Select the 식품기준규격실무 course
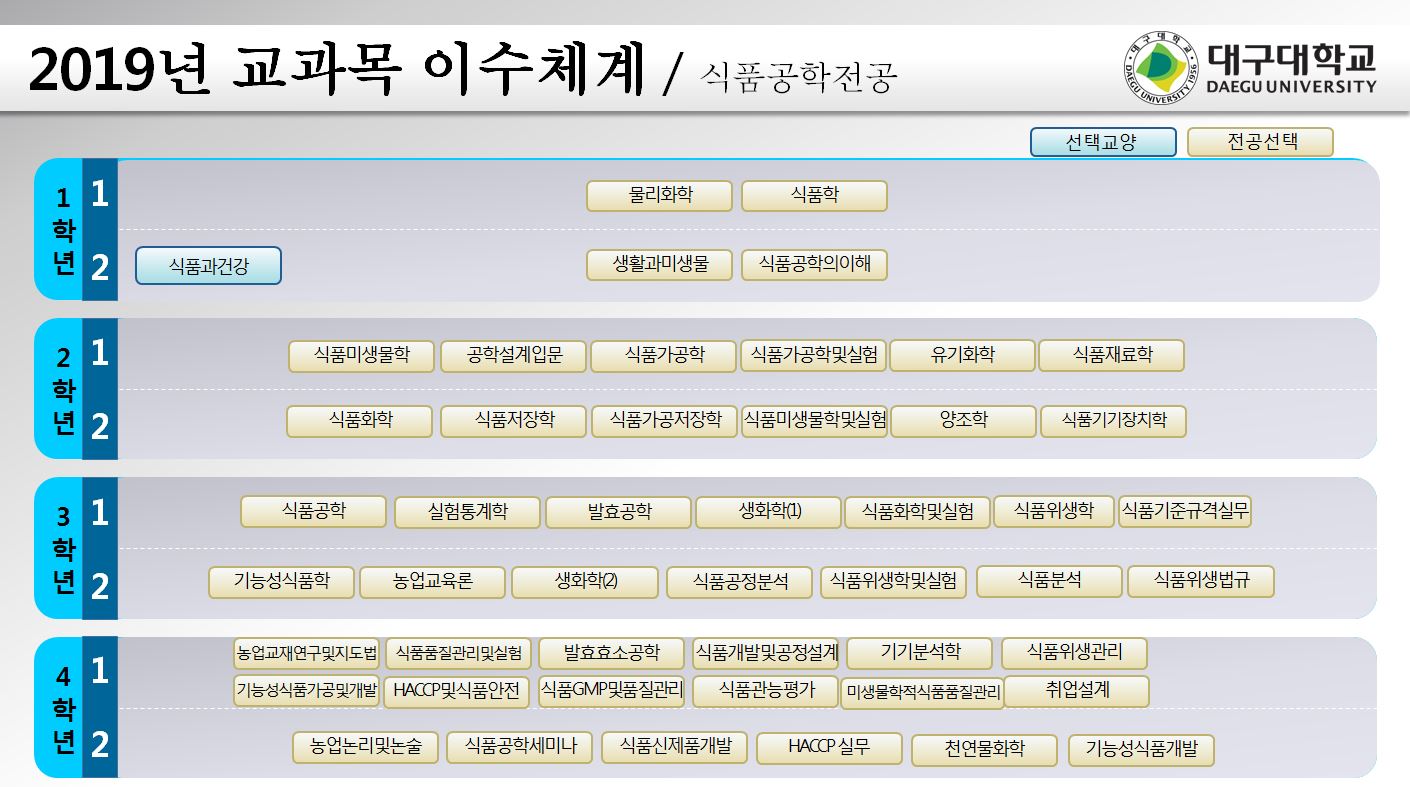Viewport: 1410px width, 787px height. pos(1184,511)
